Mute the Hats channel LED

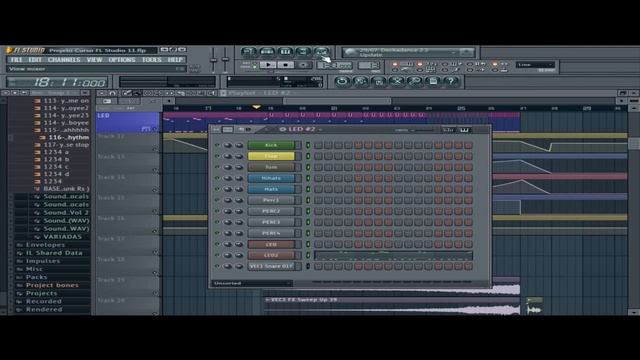point(217,189)
